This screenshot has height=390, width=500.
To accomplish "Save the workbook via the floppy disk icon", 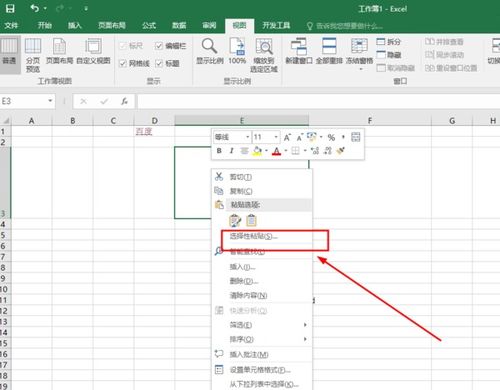I will [x=10, y=8].
